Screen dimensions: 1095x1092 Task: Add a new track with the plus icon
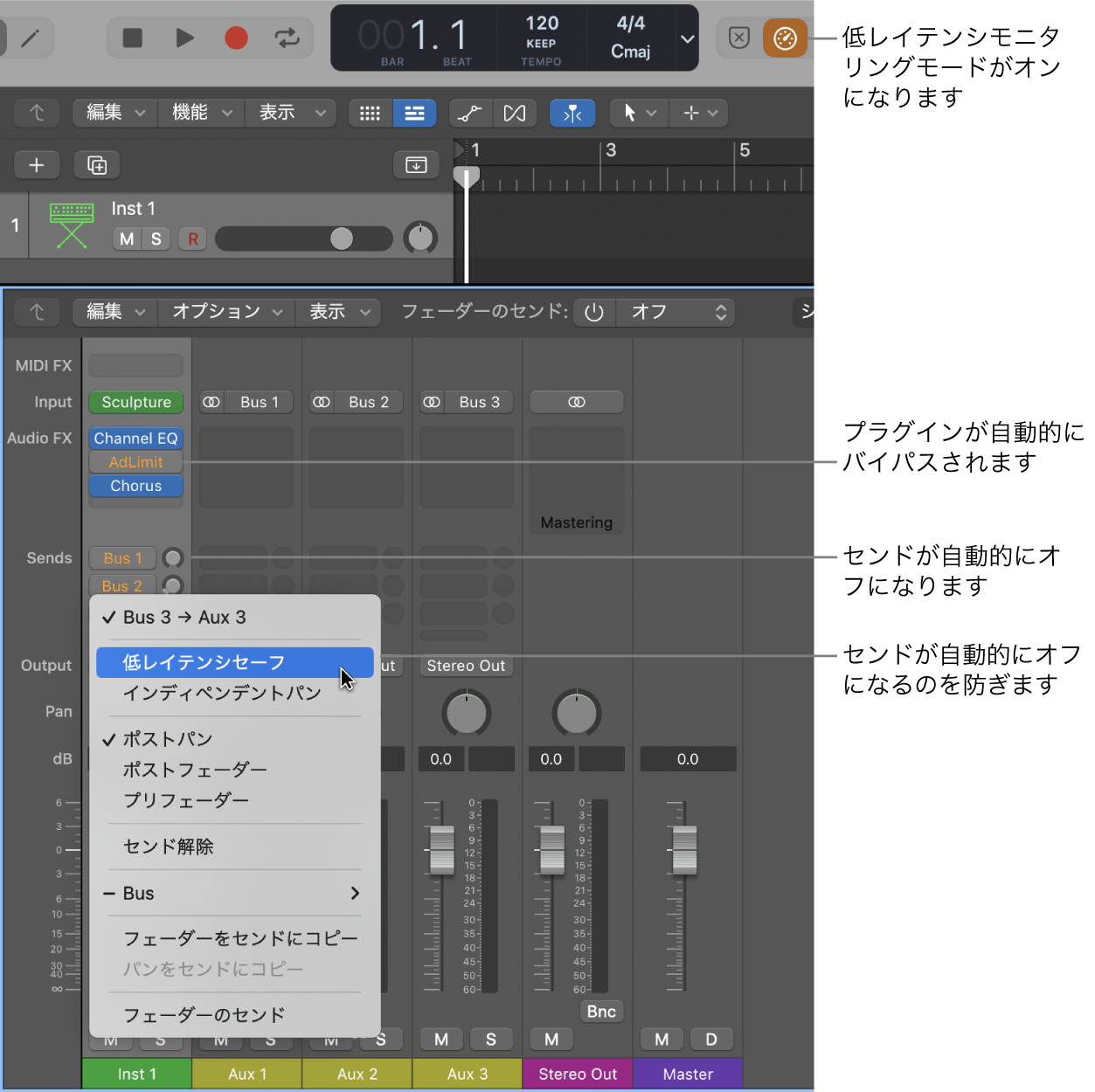click(x=37, y=164)
